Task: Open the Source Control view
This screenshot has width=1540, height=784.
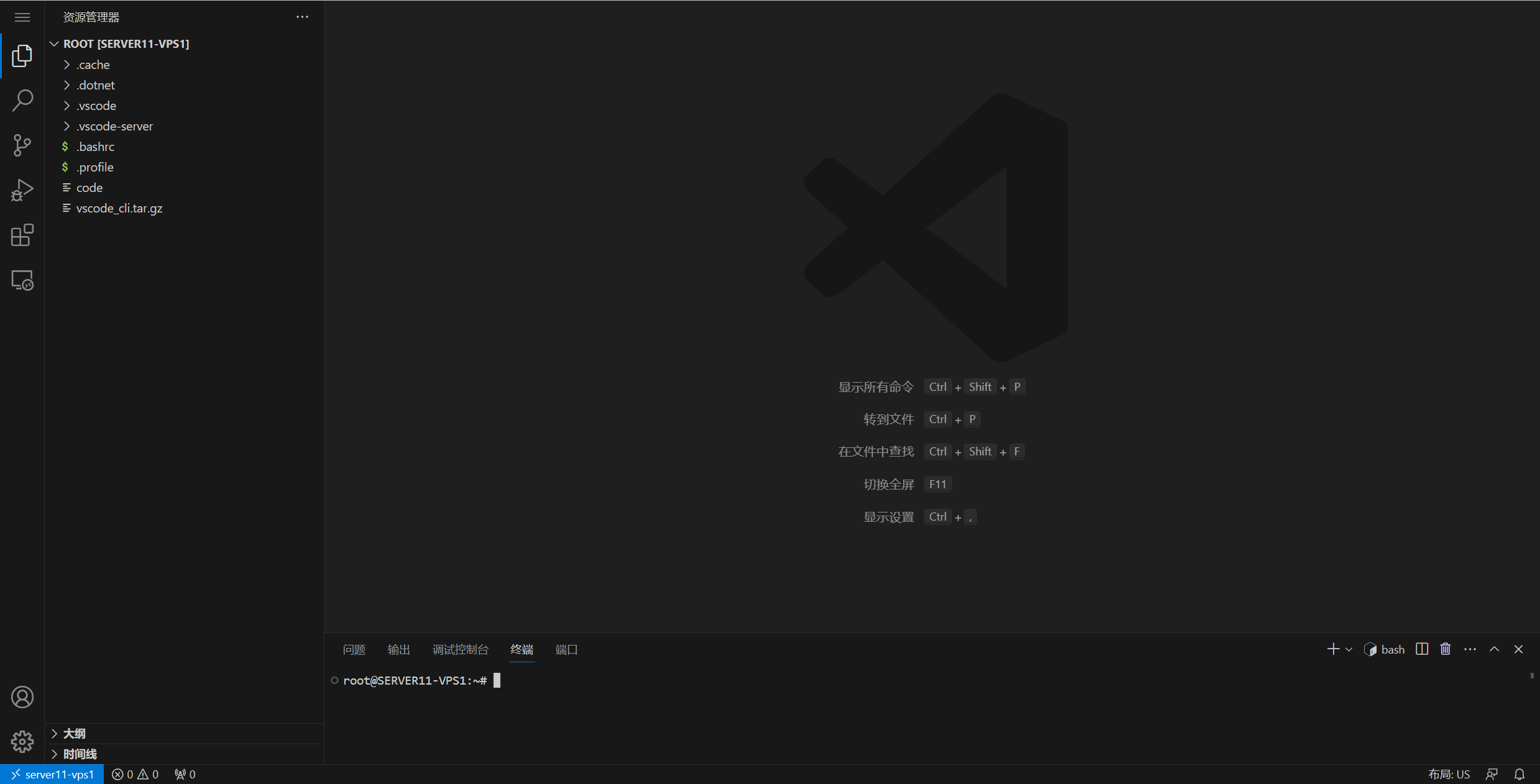Action: click(22, 145)
